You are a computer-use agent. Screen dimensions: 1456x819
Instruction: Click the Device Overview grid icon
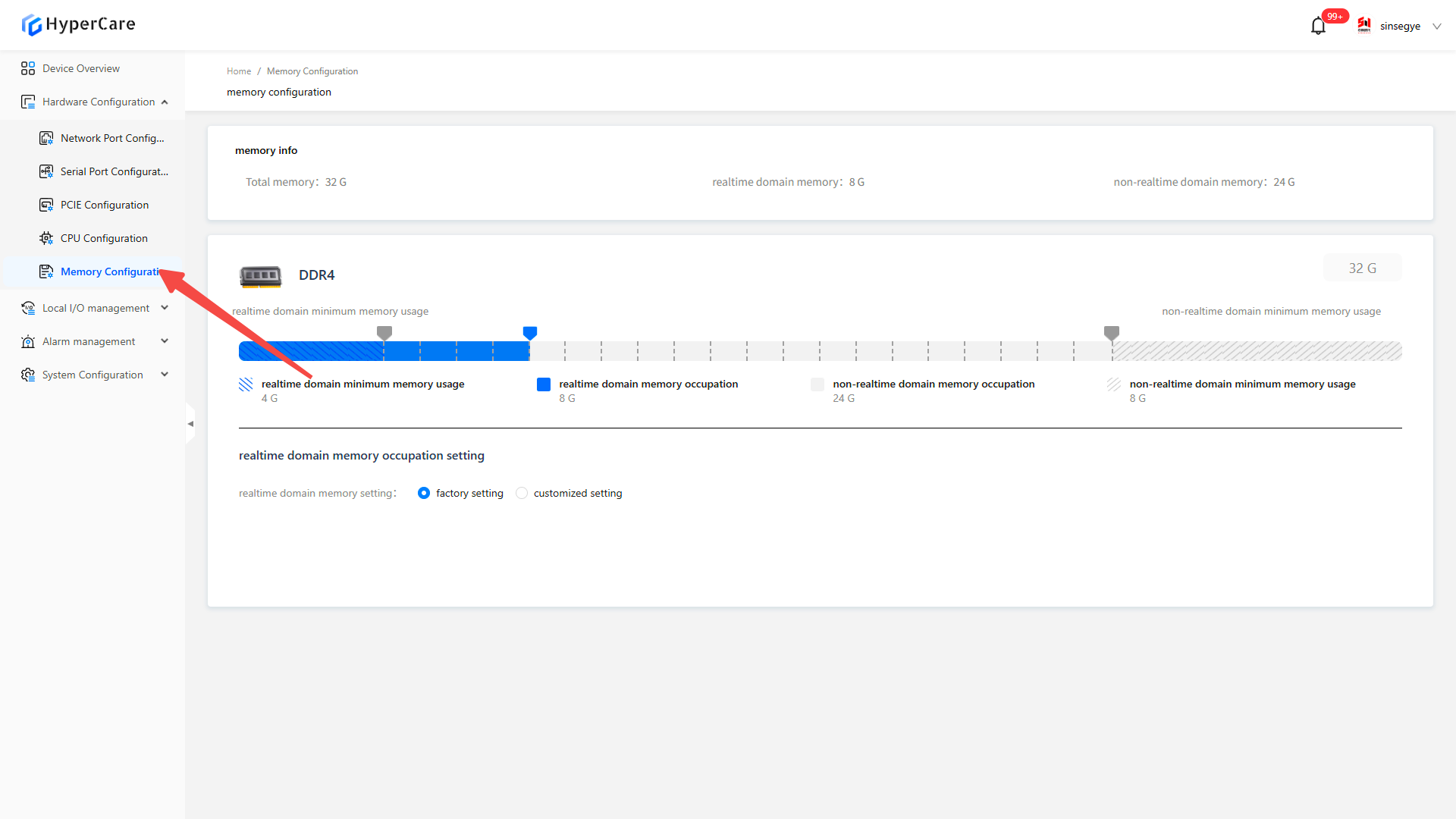pyautogui.click(x=28, y=68)
